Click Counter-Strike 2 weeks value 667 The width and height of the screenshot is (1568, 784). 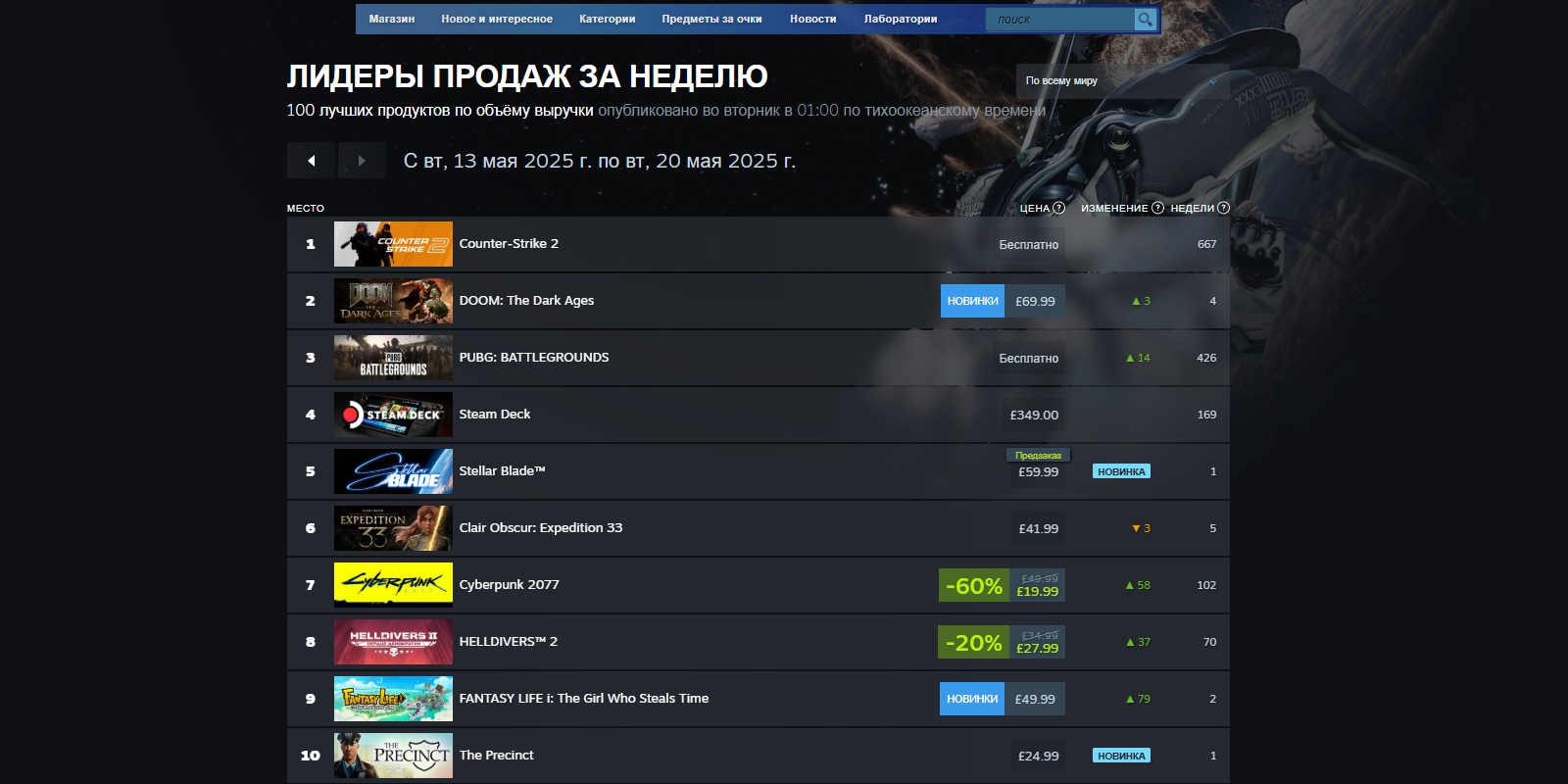coord(1206,244)
